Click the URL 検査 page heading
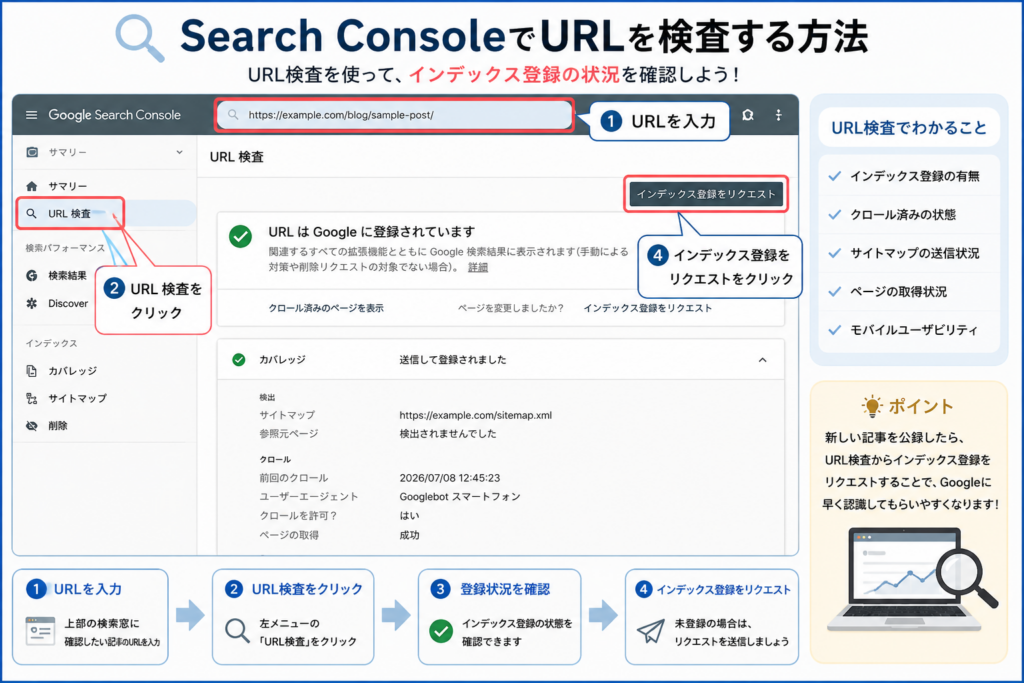1024x683 pixels. click(236, 157)
